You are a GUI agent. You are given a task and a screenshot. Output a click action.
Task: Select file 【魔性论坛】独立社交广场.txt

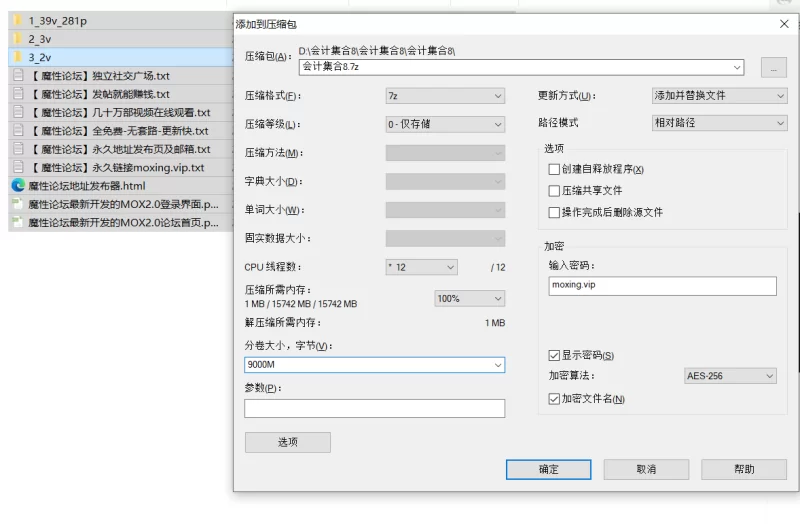[100, 76]
